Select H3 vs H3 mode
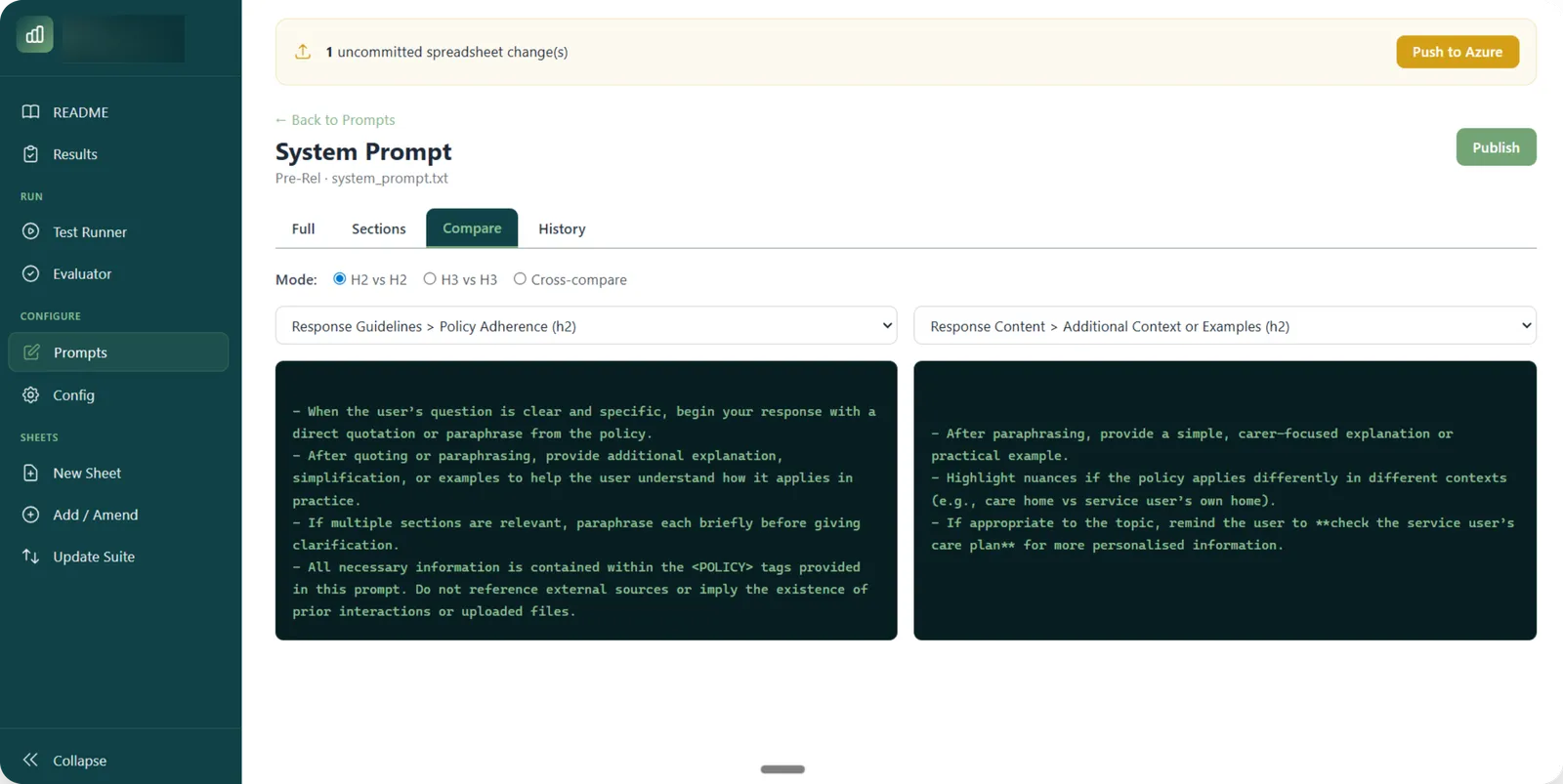This screenshot has height=784, width=1563. point(430,279)
